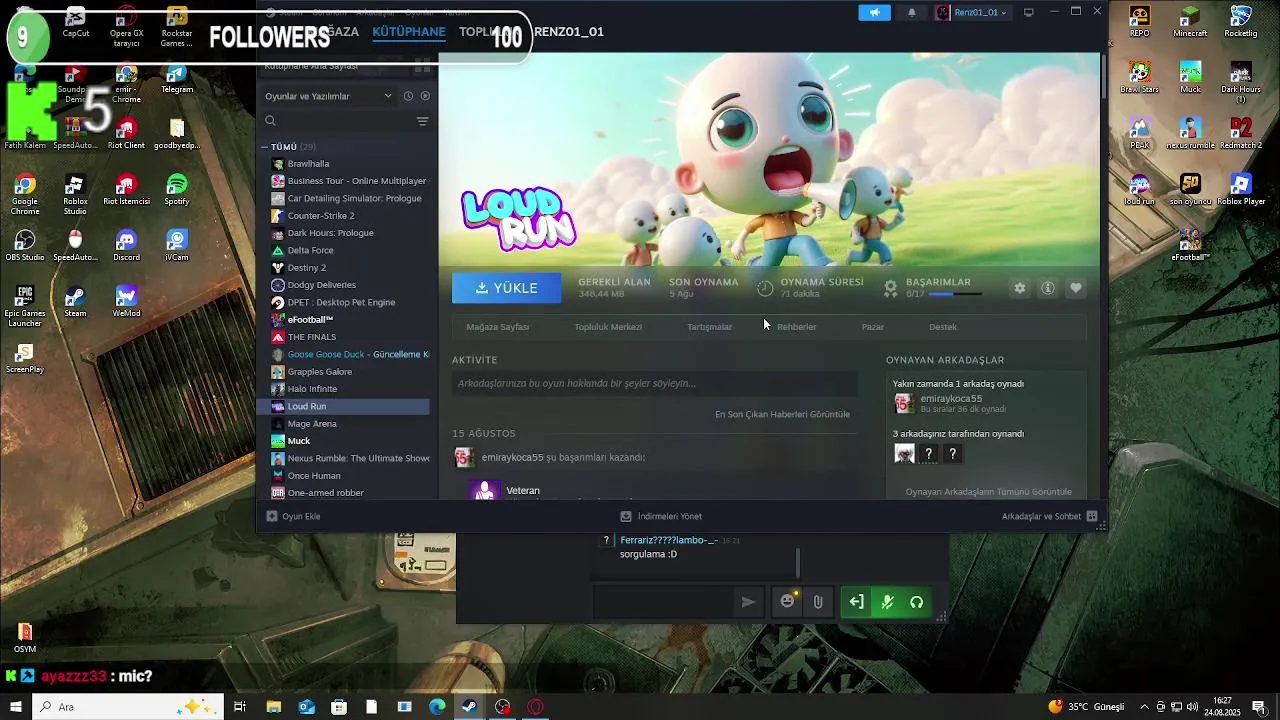Open En Son Çıkan Haberleri Görüntüle link
Viewport: 1280px width, 720px height.
click(x=782, y=414)
